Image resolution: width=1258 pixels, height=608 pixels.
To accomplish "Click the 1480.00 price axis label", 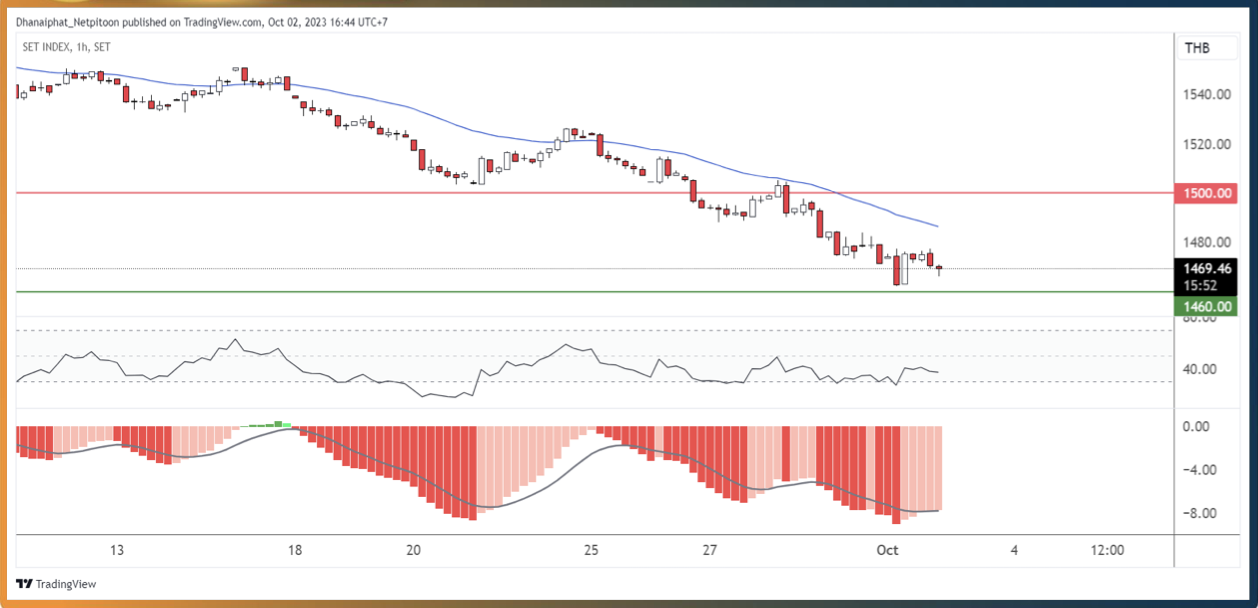I will coord(1207,242).
